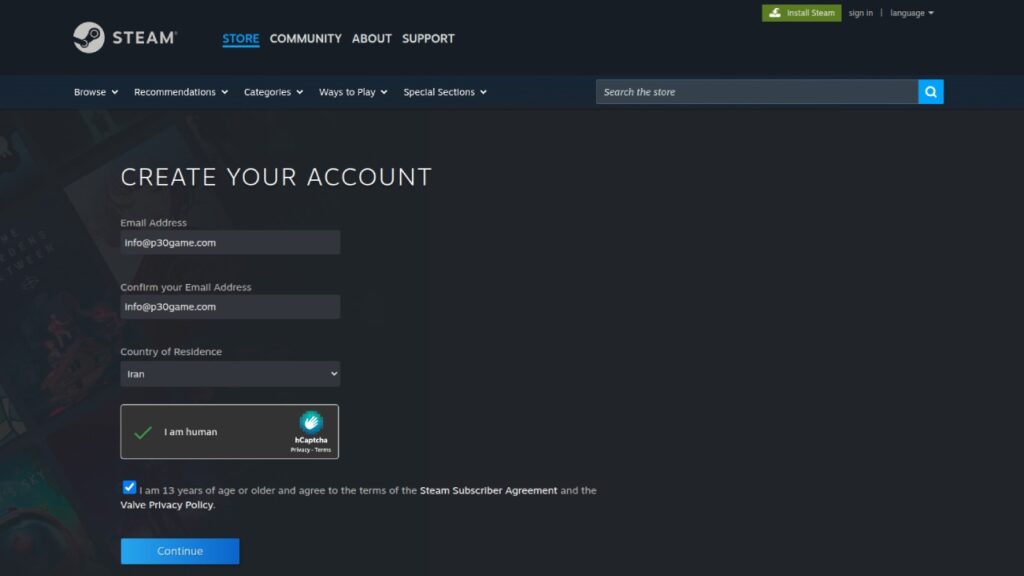Screen dimensions: 1024x576
Task: Expand the Ways to Play menu
Action: click(353, 92)
